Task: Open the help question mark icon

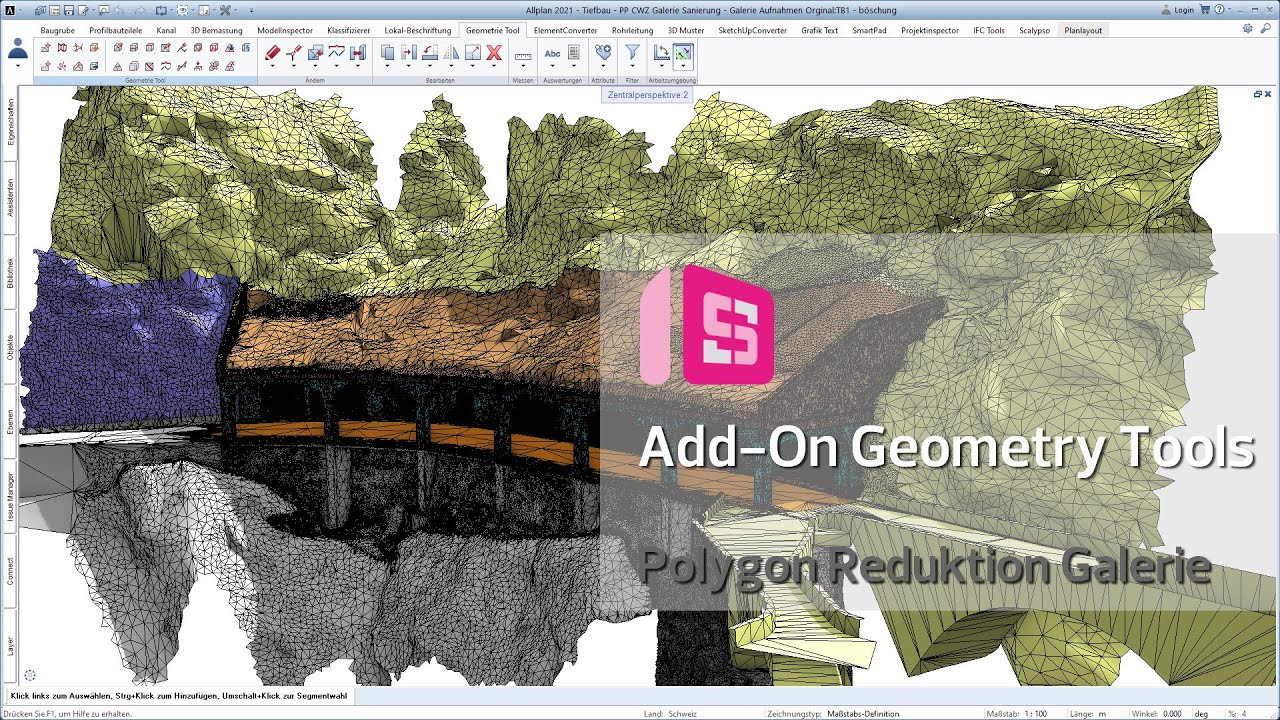Action: pos(1219,10)
